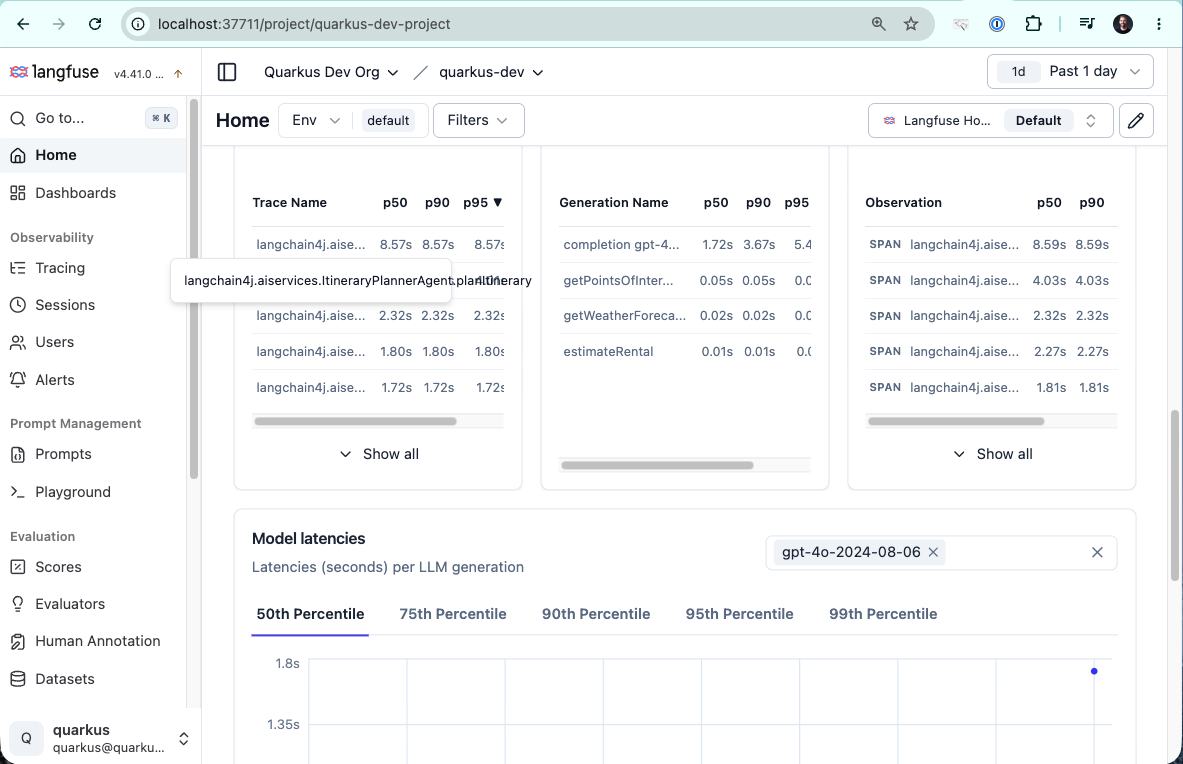The image size is (1183, 764).
Task: Expand the quarkus user account menu
Action: coord(100,738)
